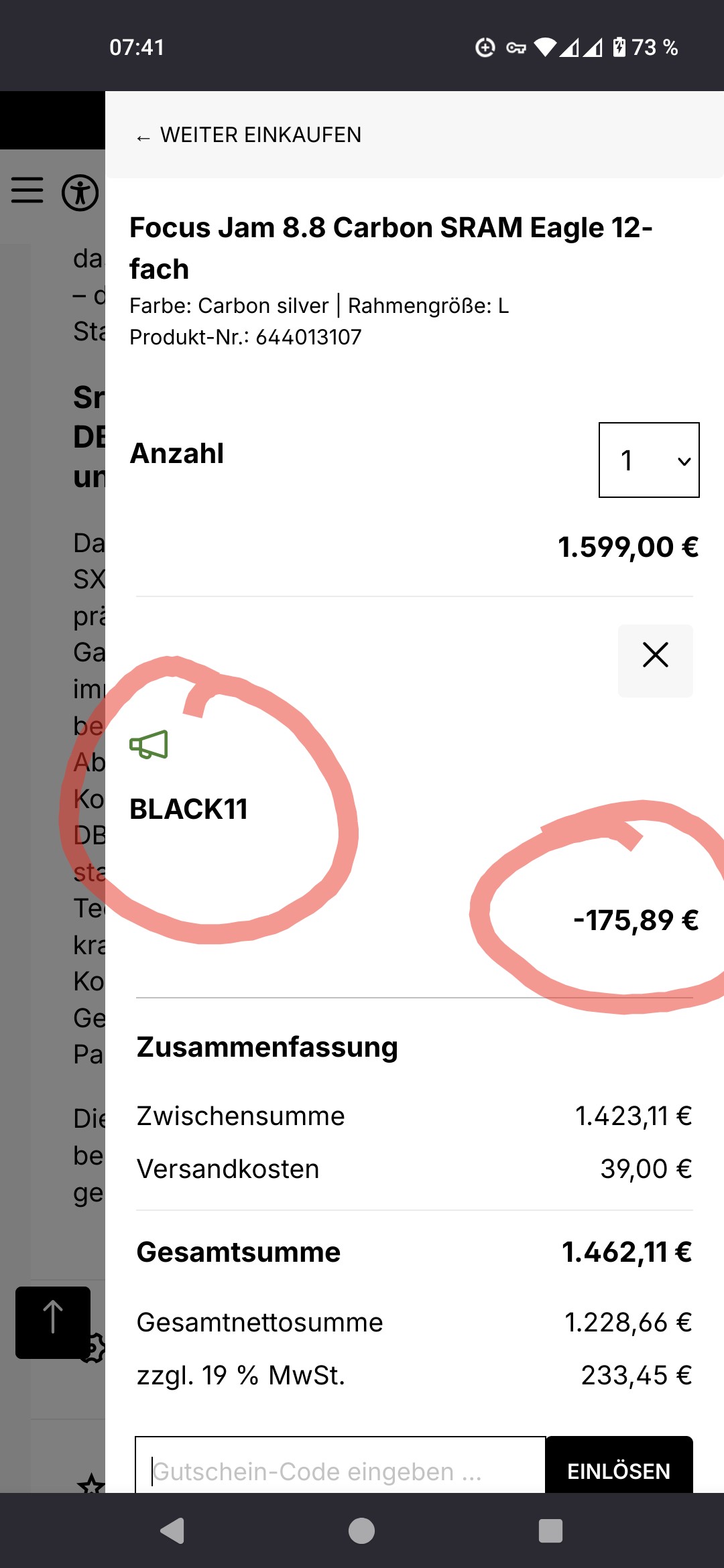Remove the BLACK11 coupon with X
Image resolution: width=724 pixels, height=1568 pixels.
655,655
